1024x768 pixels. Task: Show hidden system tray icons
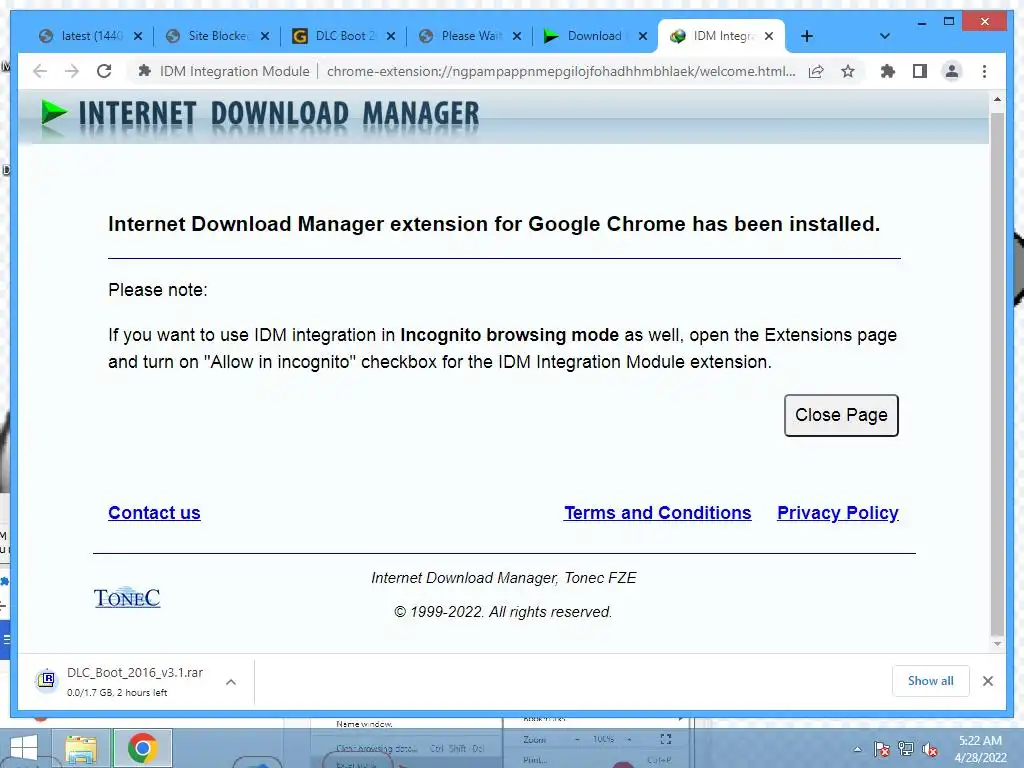coord(857,749)
